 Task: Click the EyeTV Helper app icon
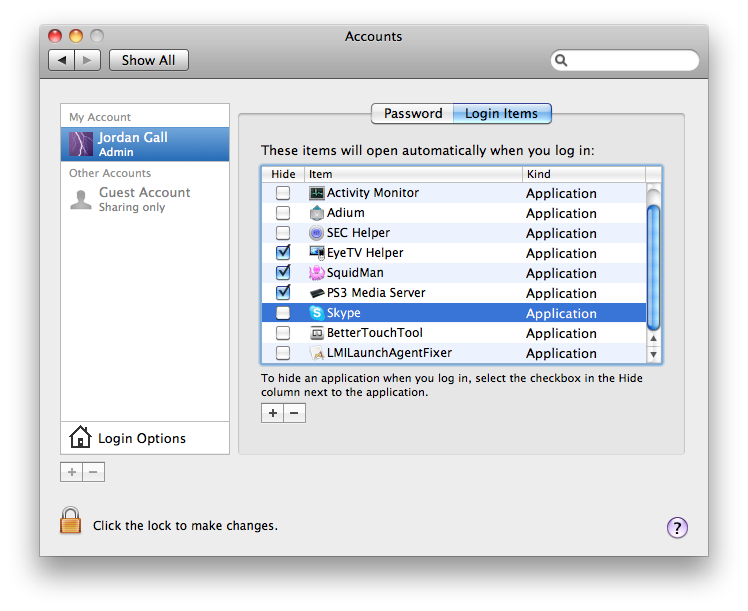[317, 253]
